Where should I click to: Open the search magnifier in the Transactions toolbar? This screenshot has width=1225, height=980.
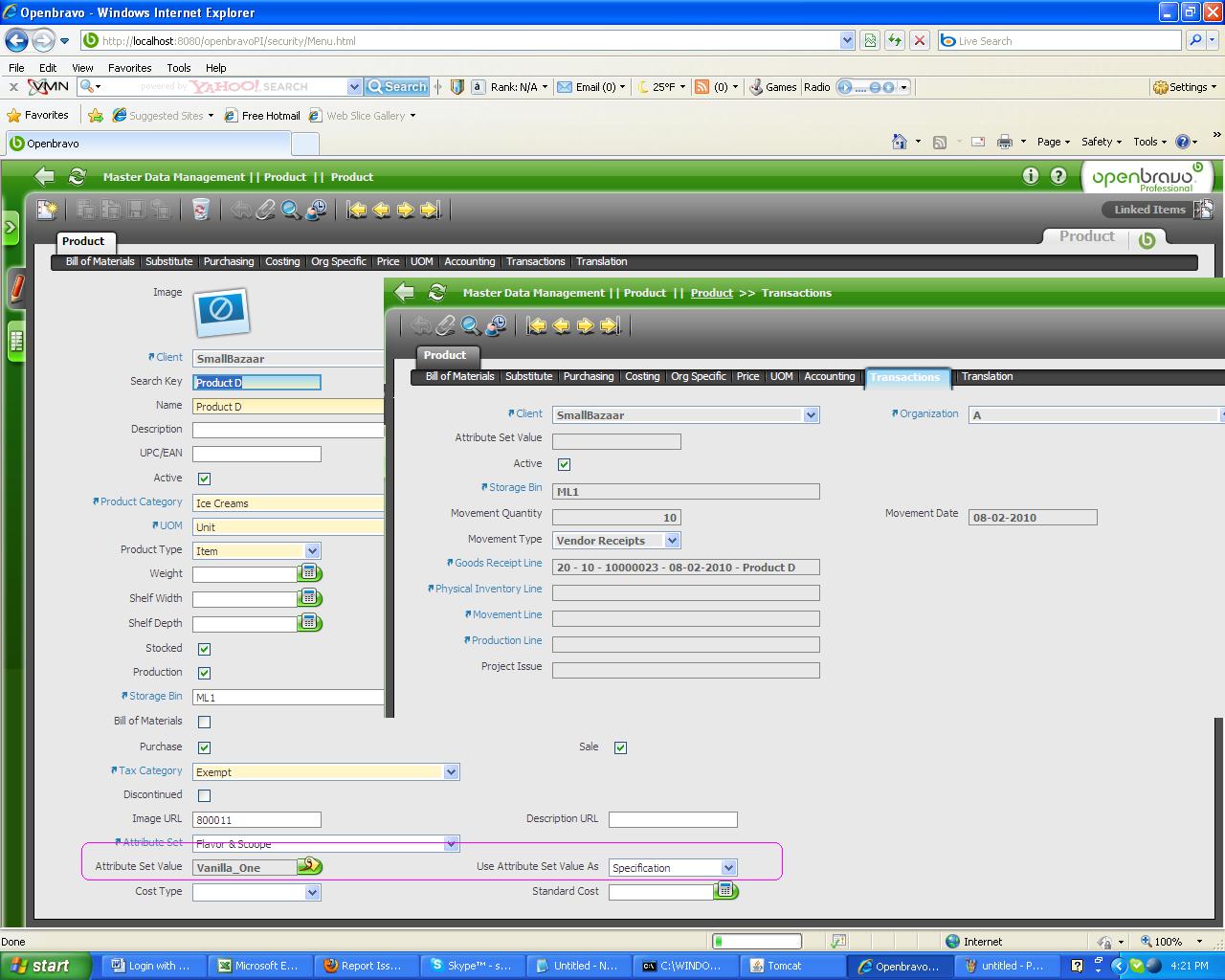pos(470,325)
